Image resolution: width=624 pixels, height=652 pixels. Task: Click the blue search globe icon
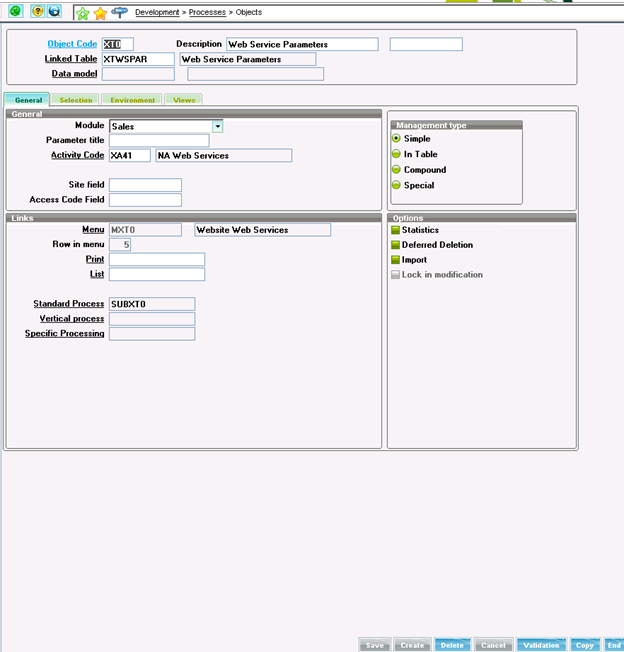[x=54, y=12]
